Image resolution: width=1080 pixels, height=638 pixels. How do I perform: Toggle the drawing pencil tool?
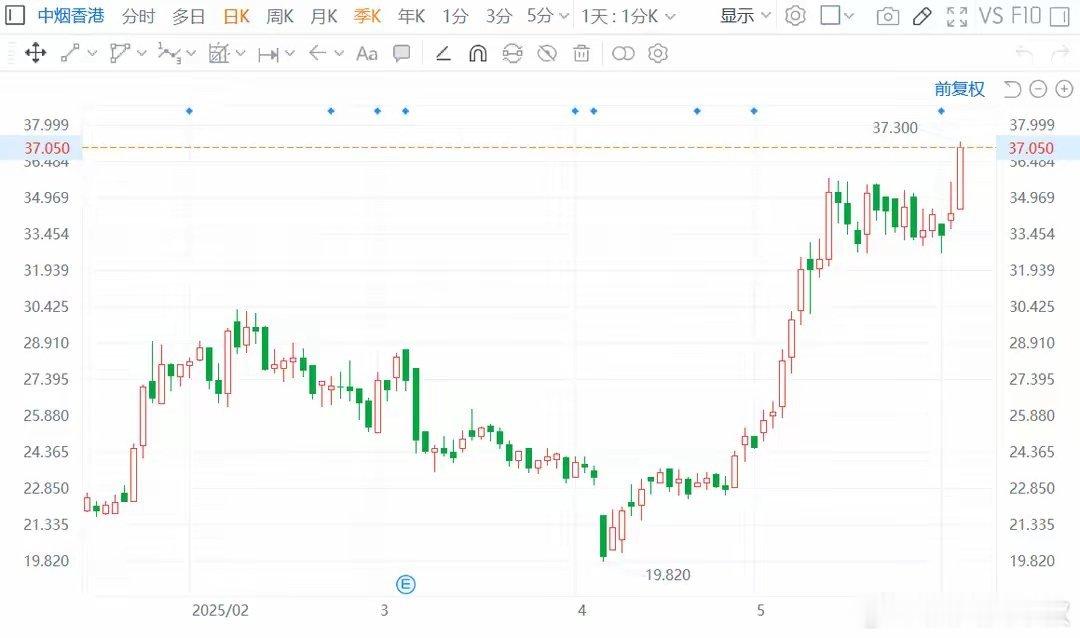922,16
